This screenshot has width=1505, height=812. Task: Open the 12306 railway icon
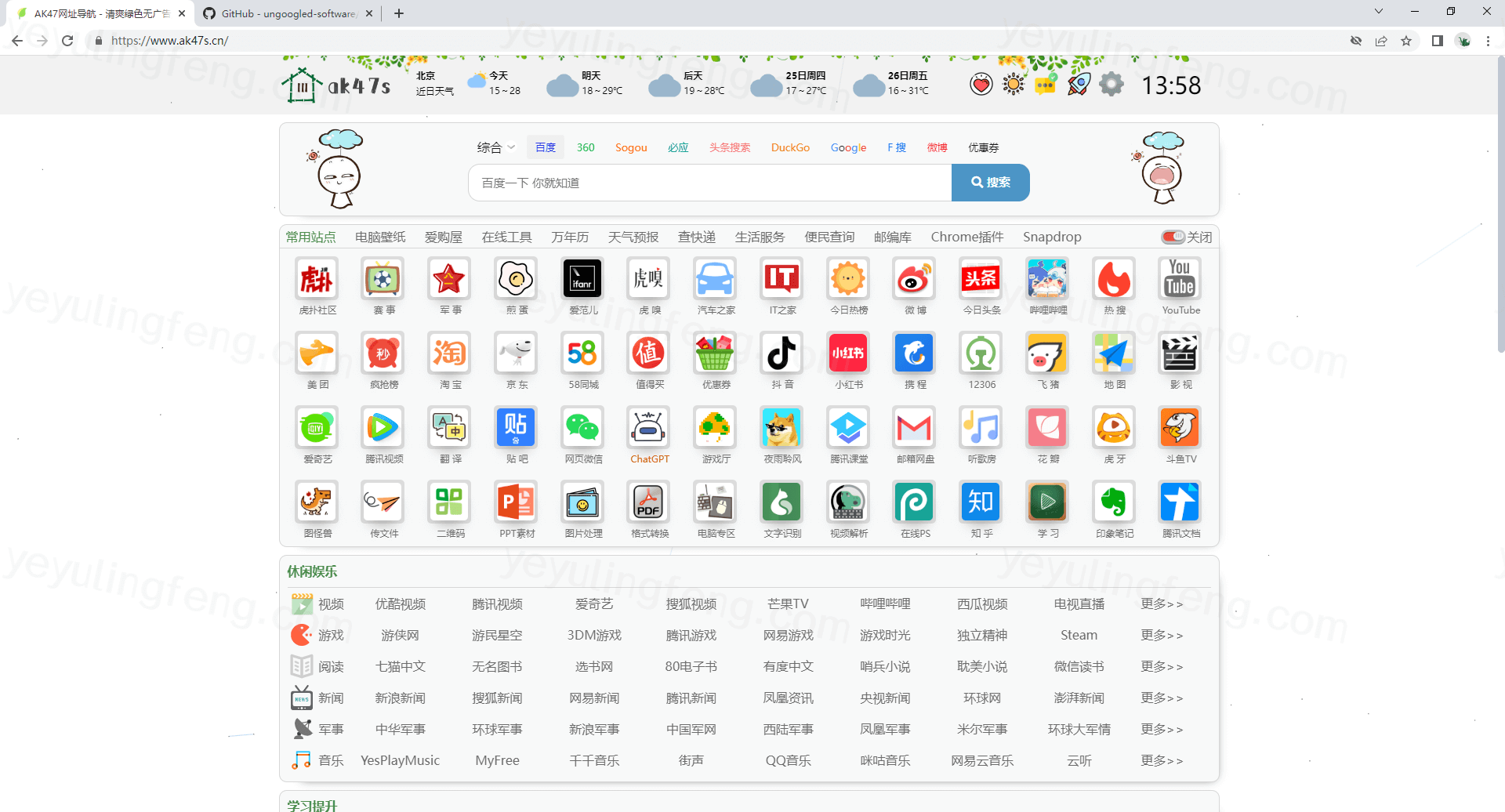tap(981, 353)
